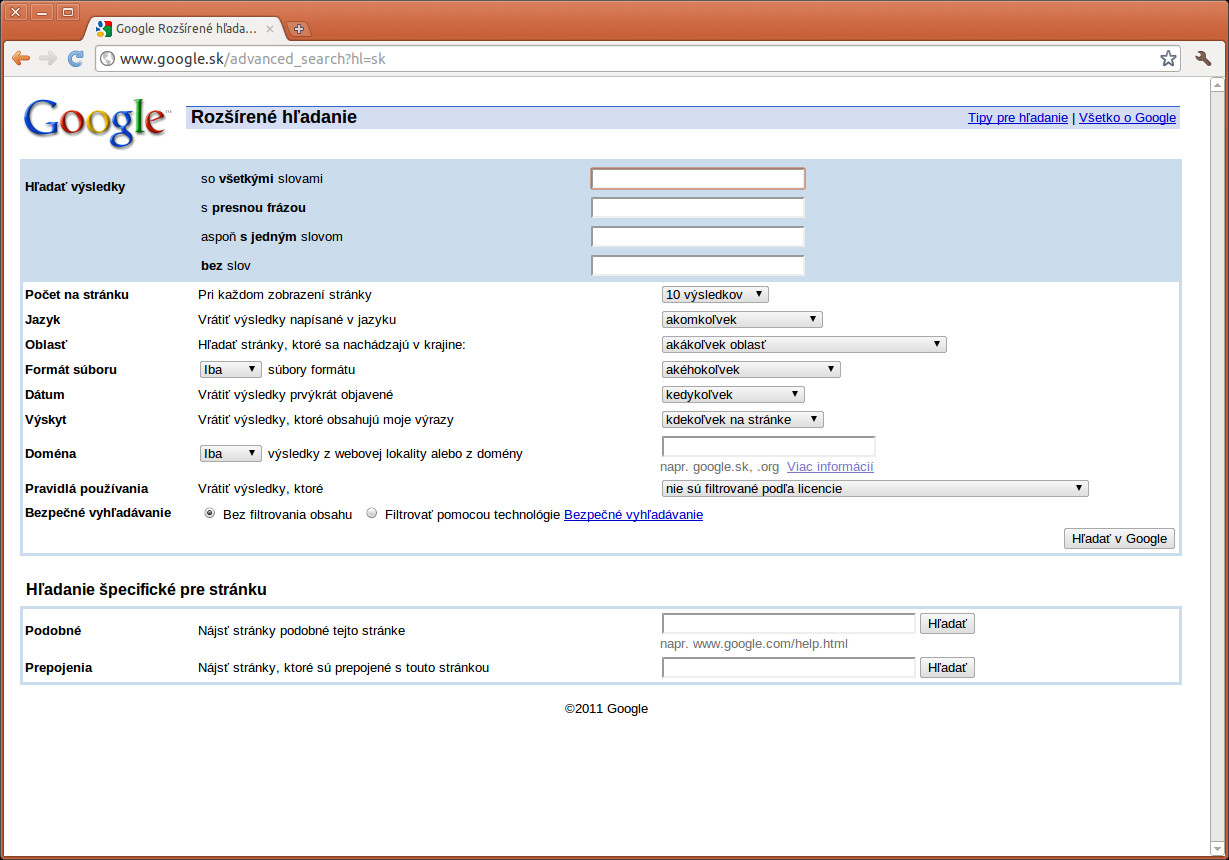Focus the Podobné page URL field
The height and width of the screenshot is (860, 1229).
[789, 623]
